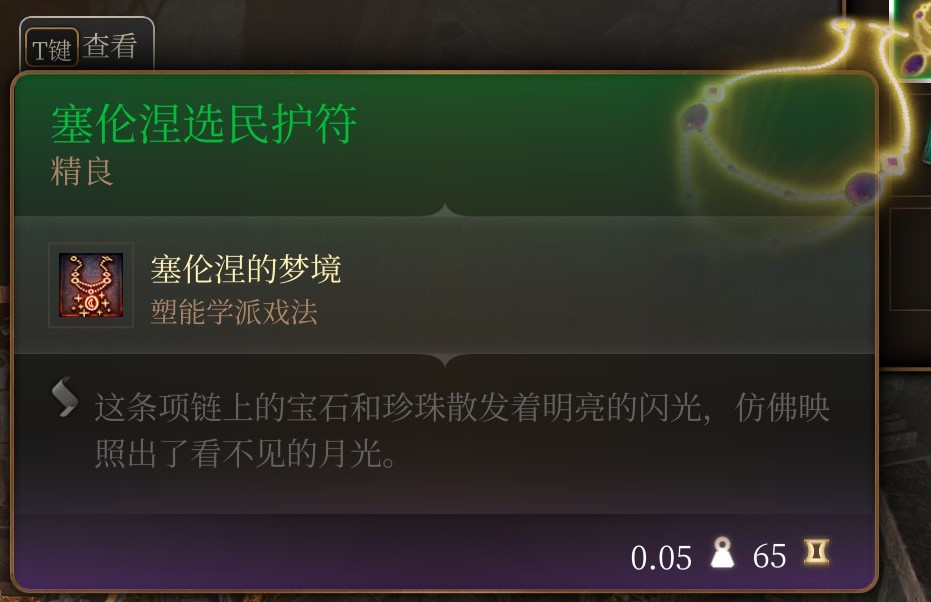Click the weight value 0.05
Screen dimensions: 931x602
coord(661,557)
